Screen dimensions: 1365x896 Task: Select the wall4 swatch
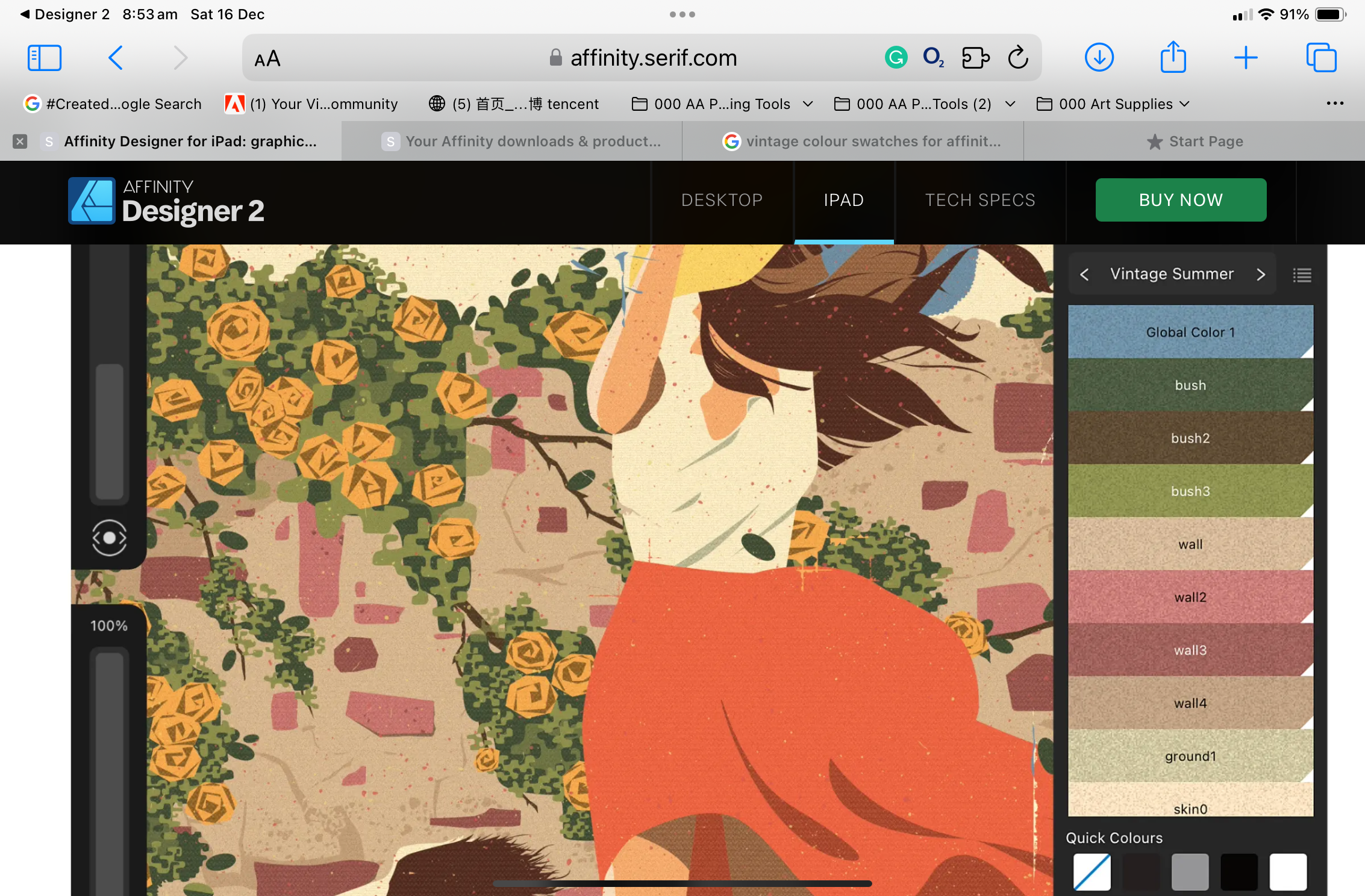point(1190,703)
